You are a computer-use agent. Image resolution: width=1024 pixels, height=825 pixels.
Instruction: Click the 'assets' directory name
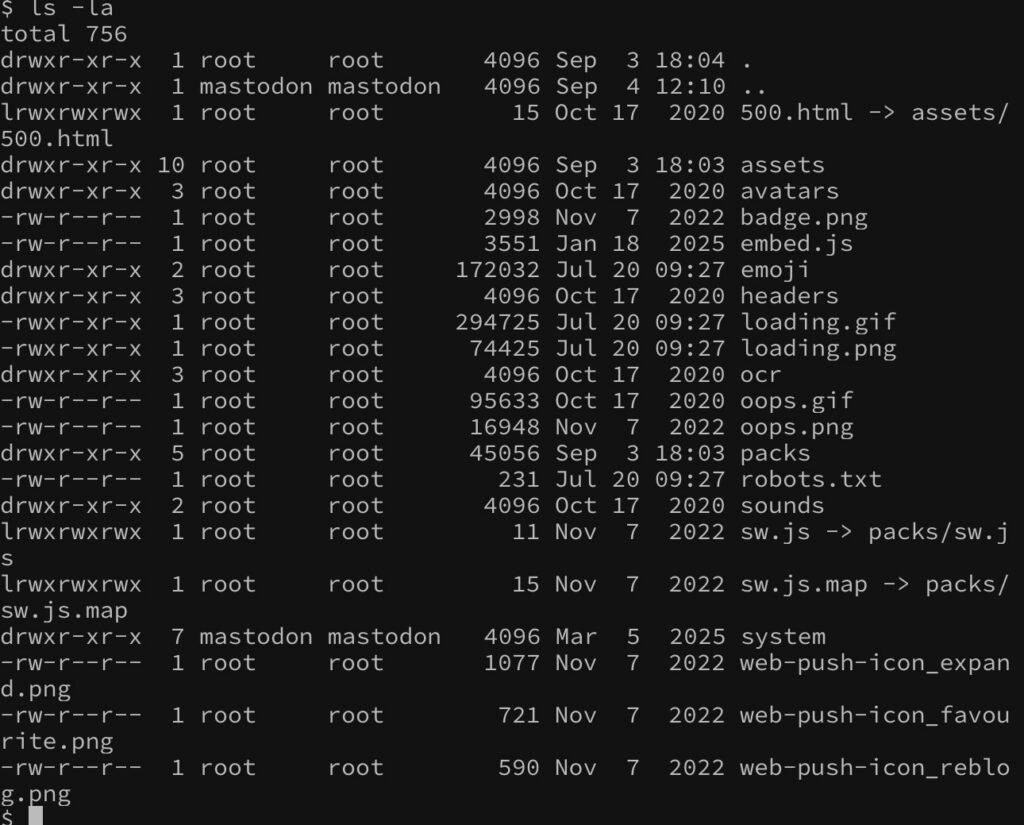pos(782,165)
